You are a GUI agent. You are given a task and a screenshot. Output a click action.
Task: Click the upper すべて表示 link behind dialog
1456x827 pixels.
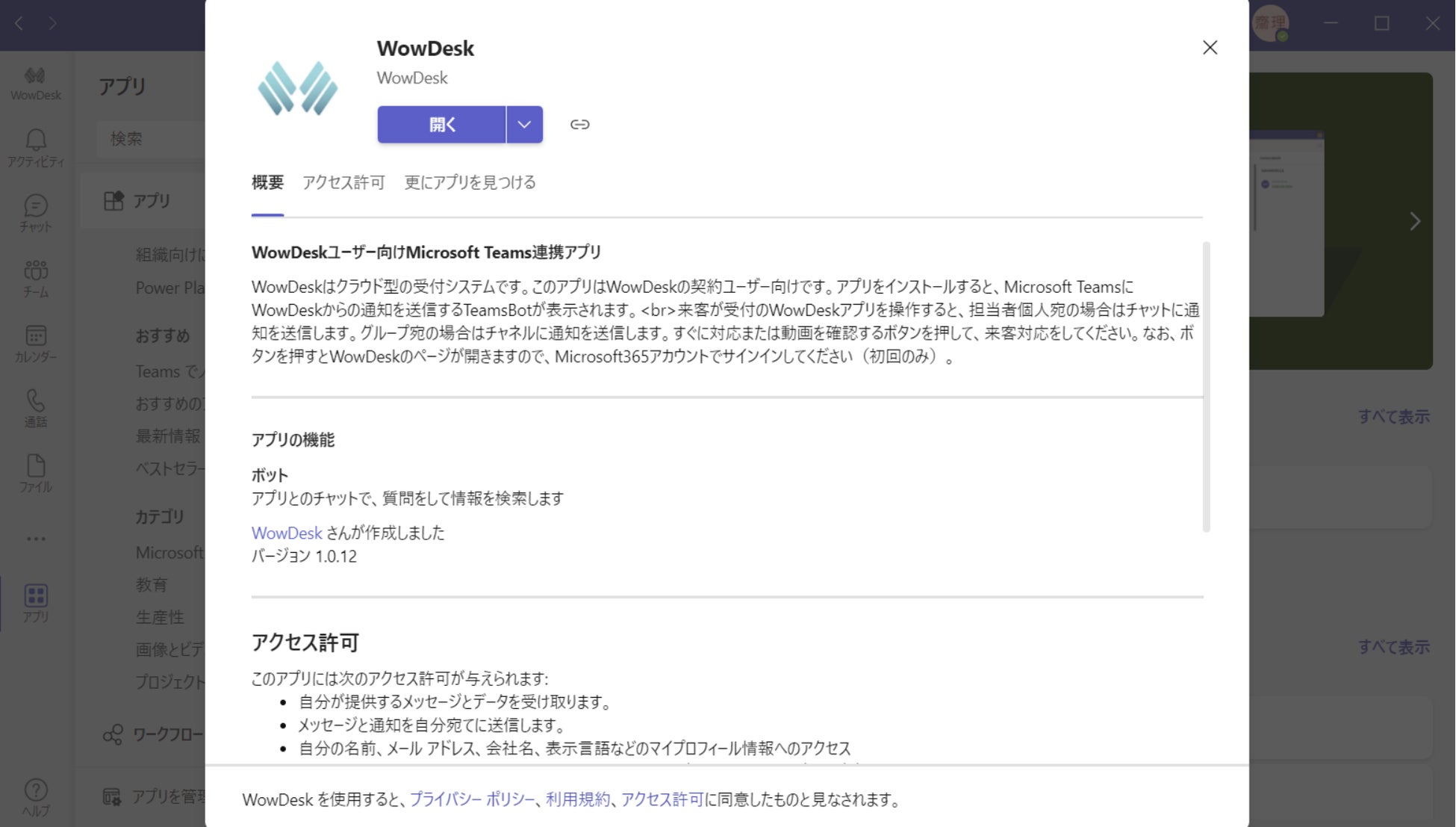pos(1394,417)
